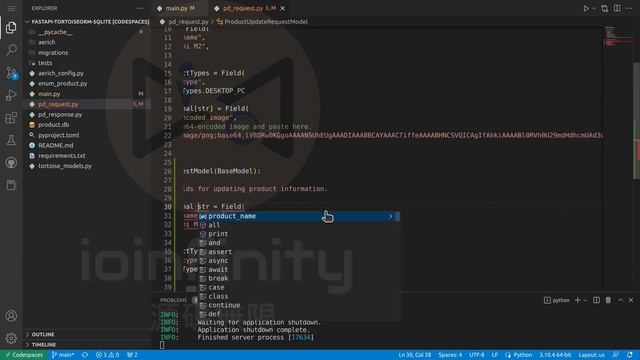This screenshot has width=640, height=360.
Task: Open the Explorer view in activity bar
Action: click(11, 28)
